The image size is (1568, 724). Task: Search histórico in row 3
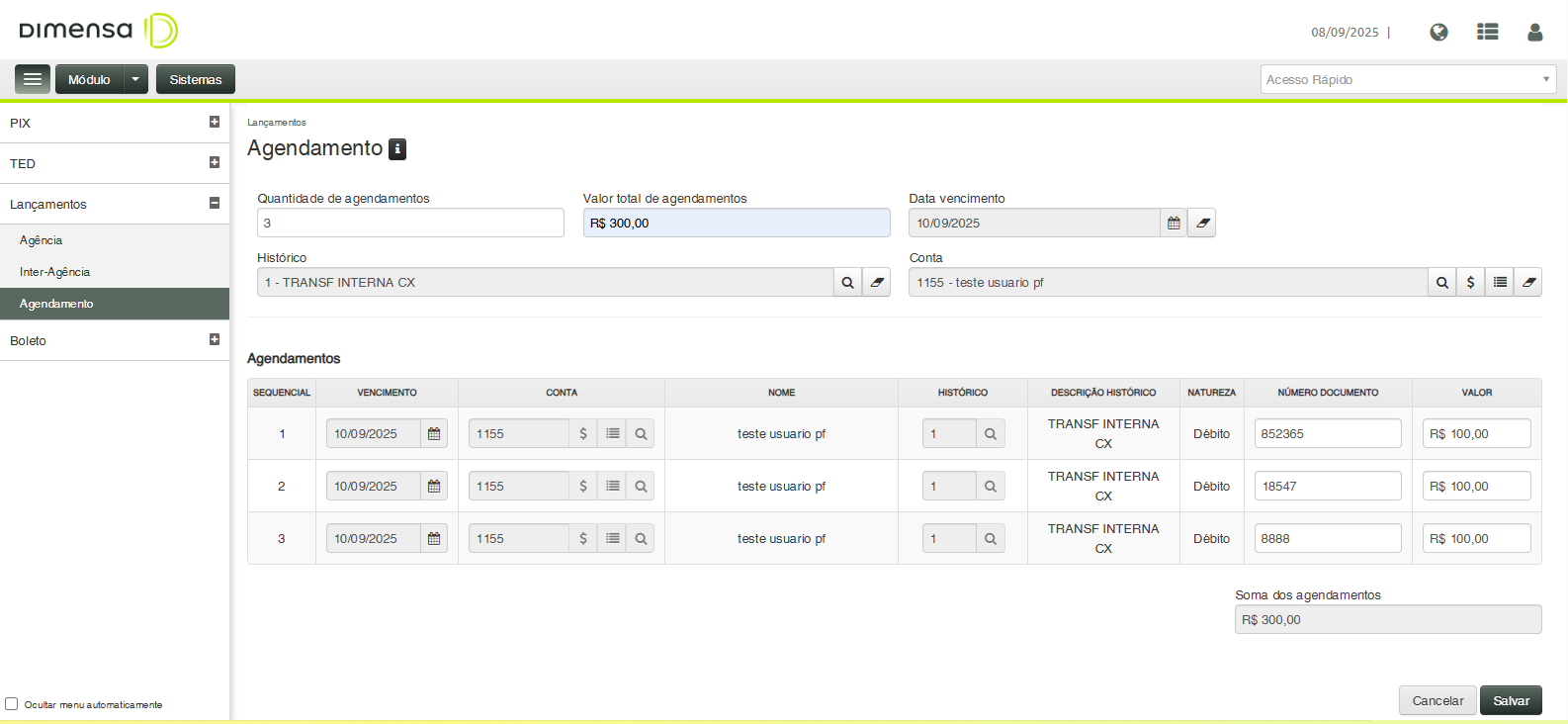990,539
